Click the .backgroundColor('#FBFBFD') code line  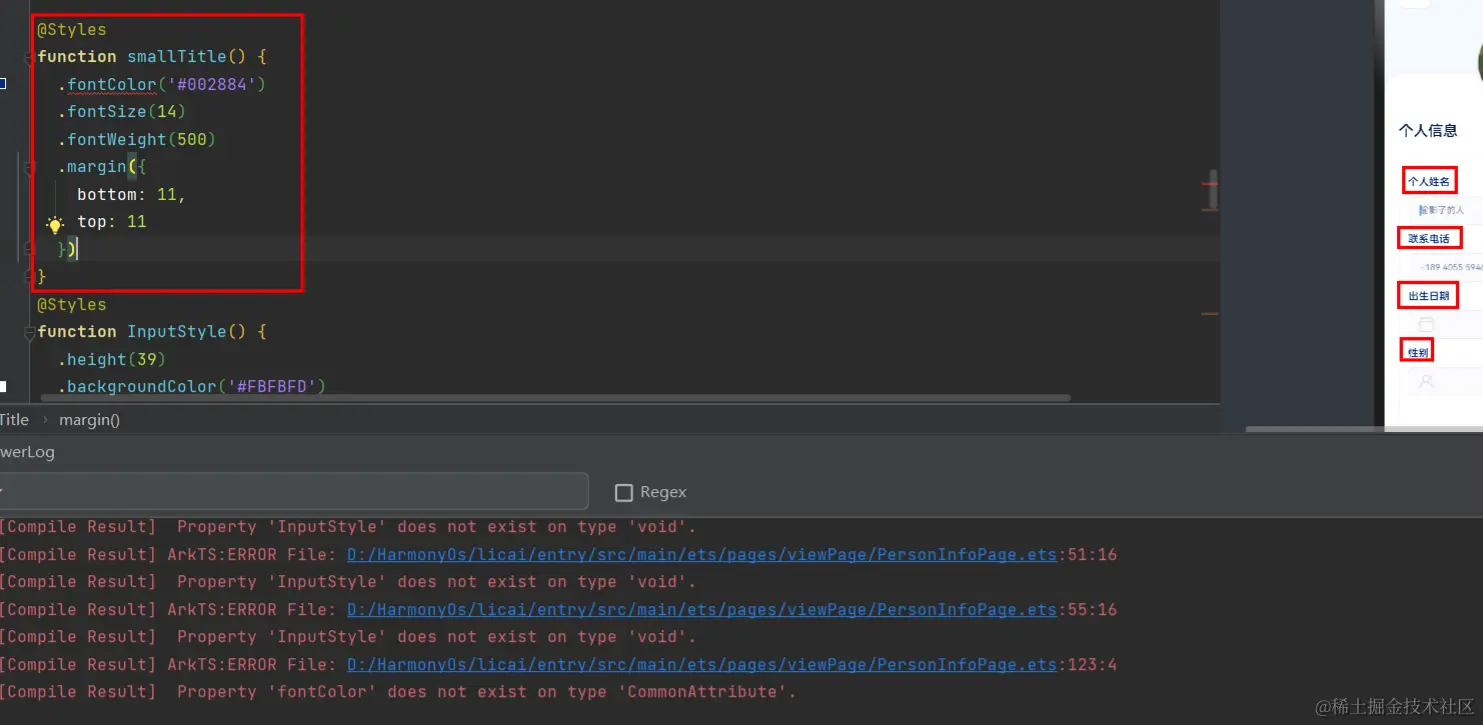pyautogui.click(x=192, y=387)
